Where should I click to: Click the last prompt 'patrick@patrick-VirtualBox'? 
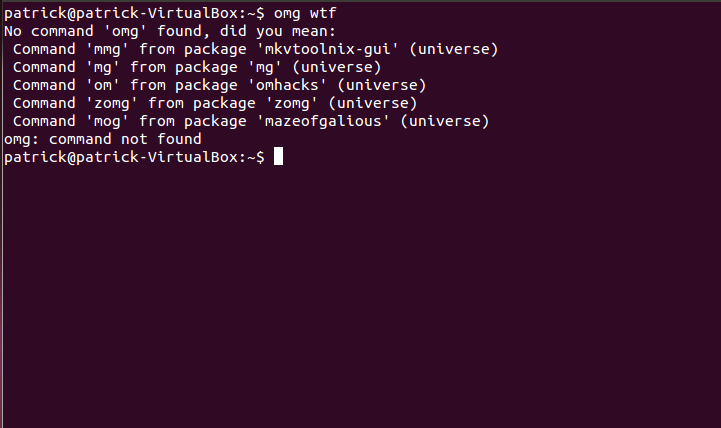coord(121,157)
